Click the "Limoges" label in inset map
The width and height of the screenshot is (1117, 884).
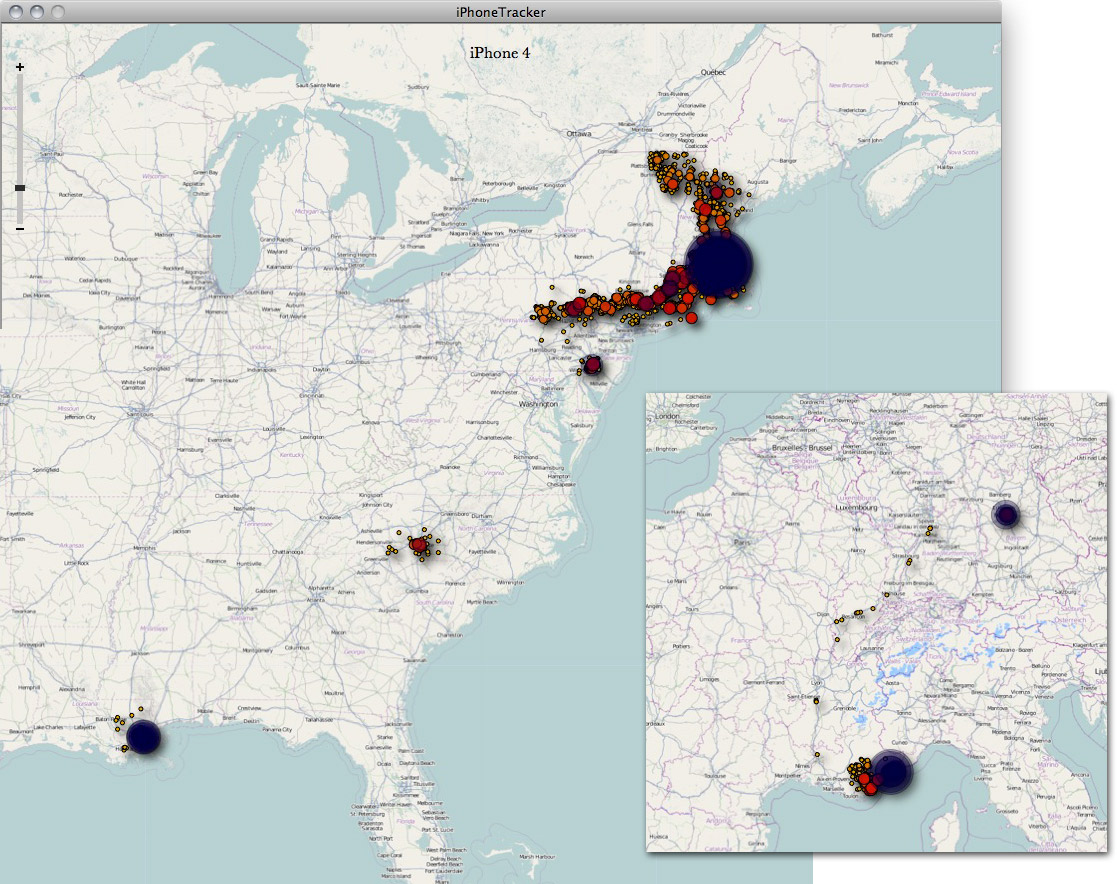coord(709,679)
